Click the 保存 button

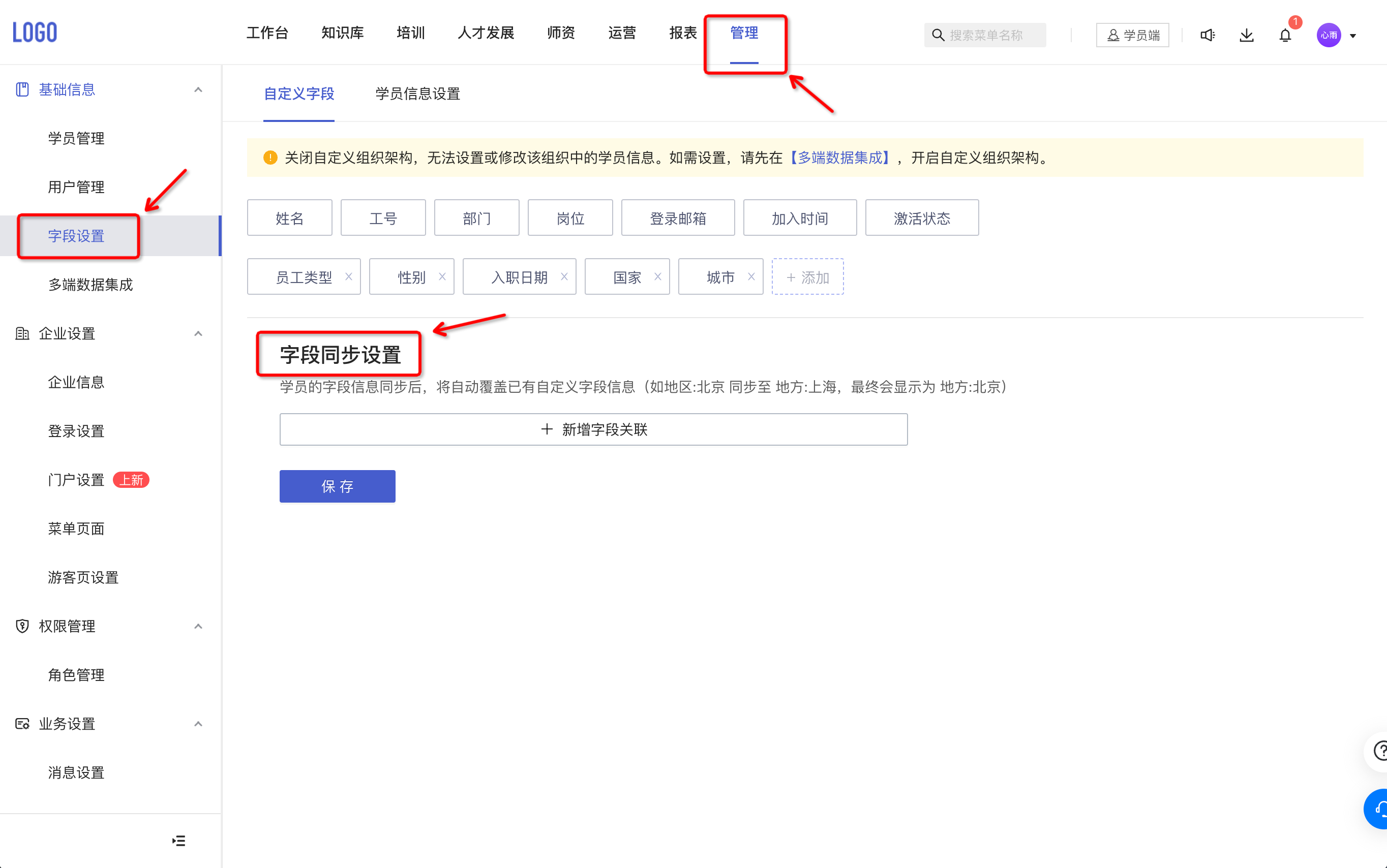pos(338,486)
